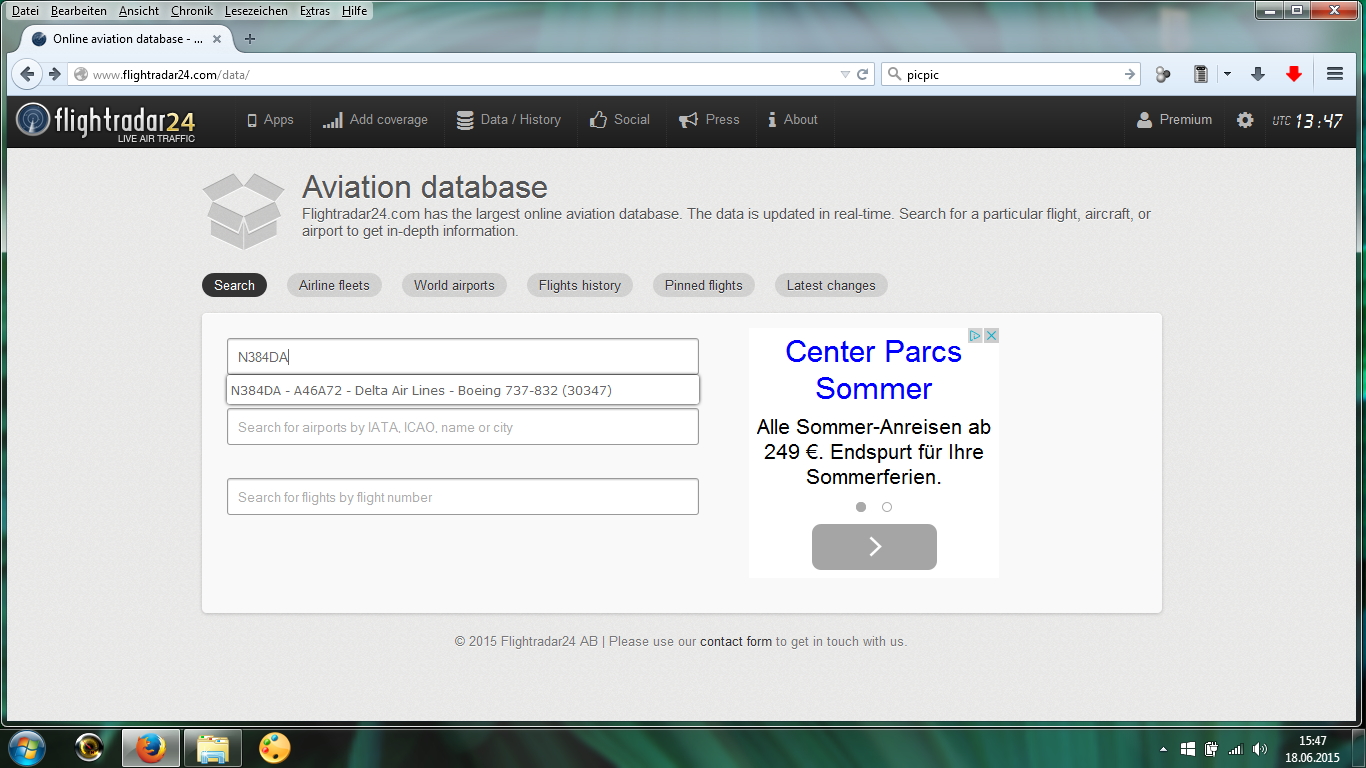Click the contact form link

point(735,641)
